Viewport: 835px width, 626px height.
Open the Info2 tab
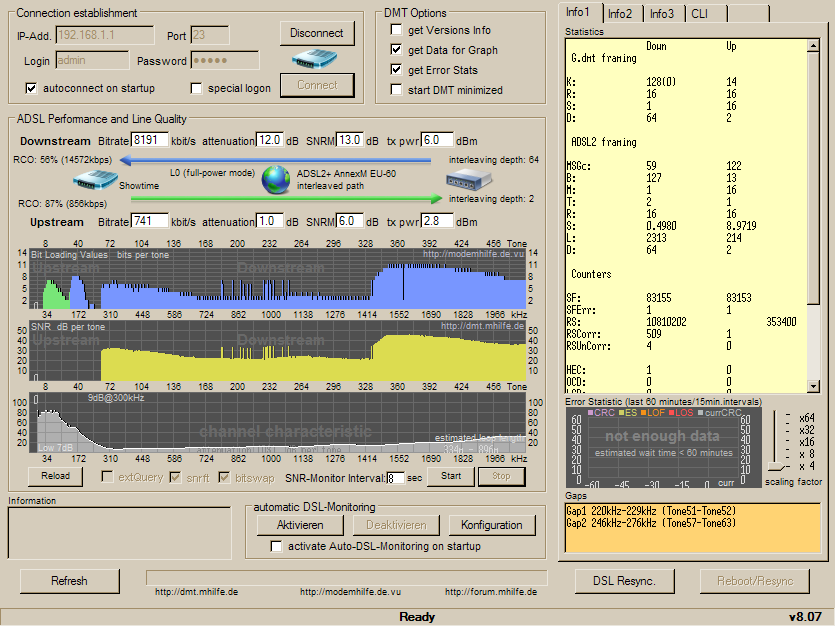tap(621, 14)
